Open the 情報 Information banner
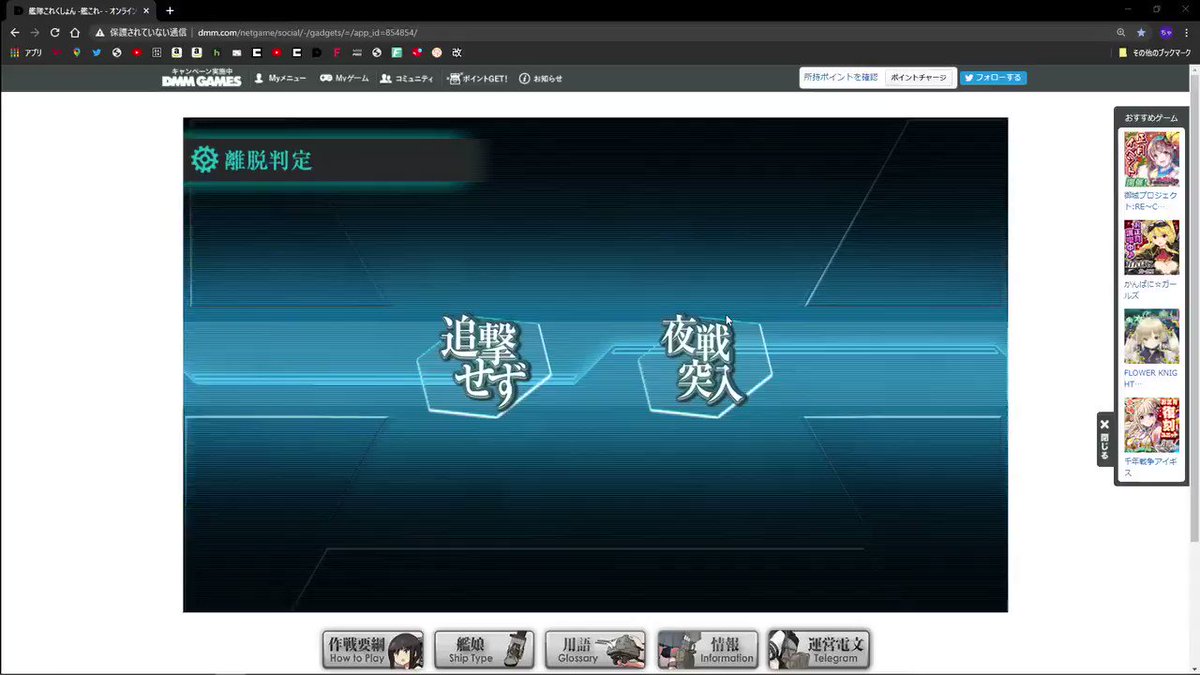Viewport: 1200px width, 675px height. (707, 649)
